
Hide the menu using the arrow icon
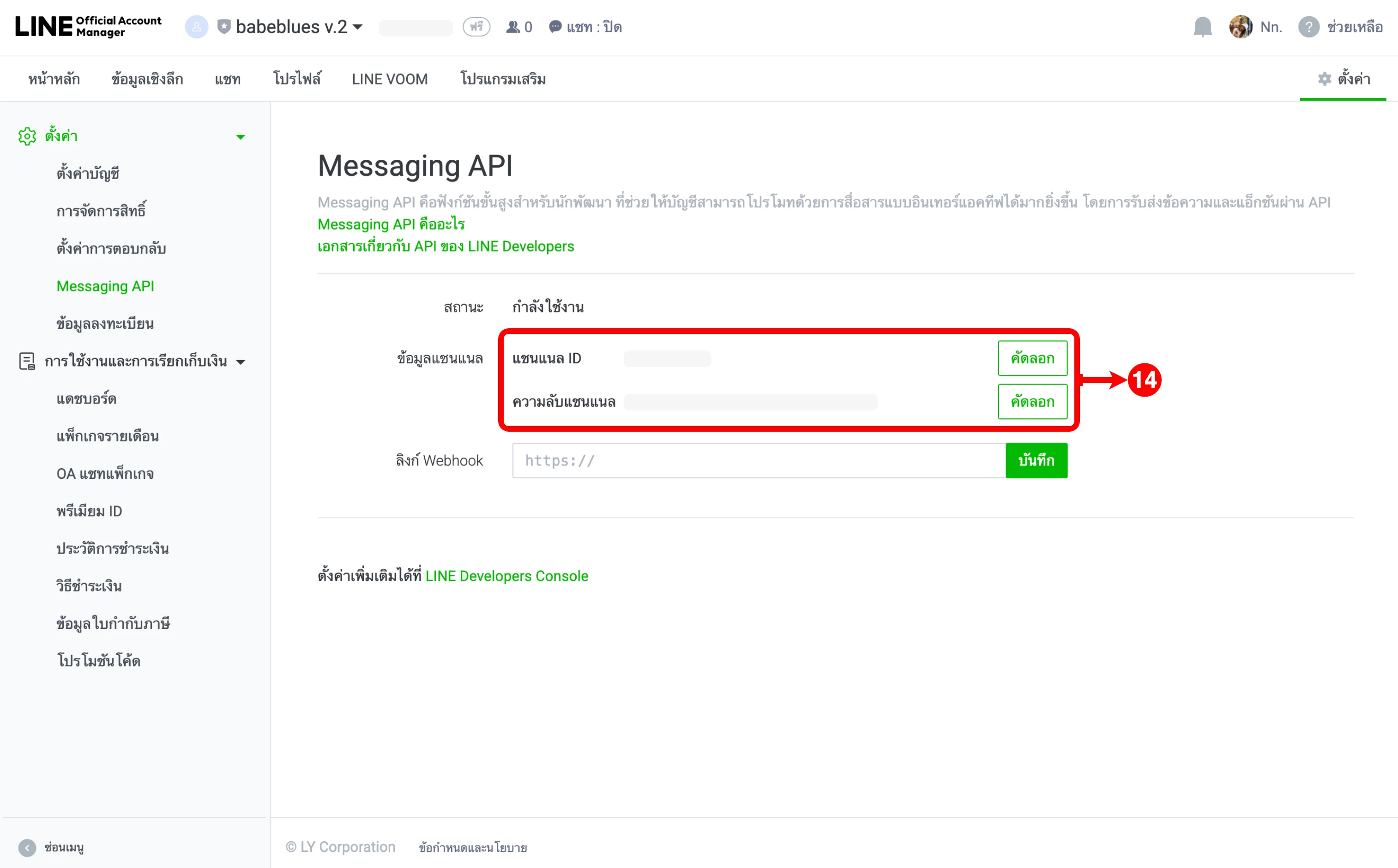pyautogui.click(x=27, y=847)
